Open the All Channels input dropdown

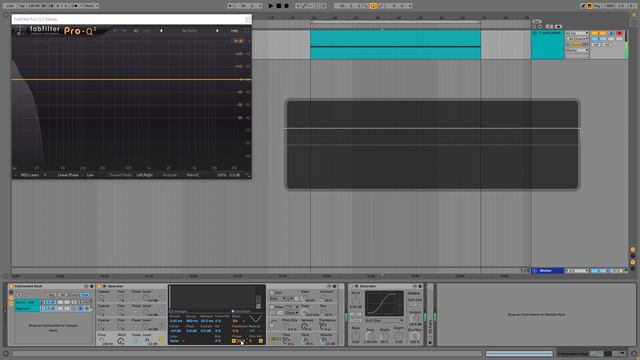[x=577, y=39]
